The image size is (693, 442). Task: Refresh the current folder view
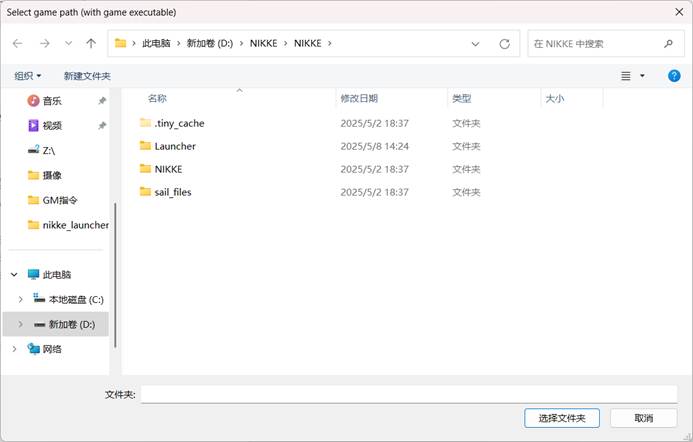[504, 44]
